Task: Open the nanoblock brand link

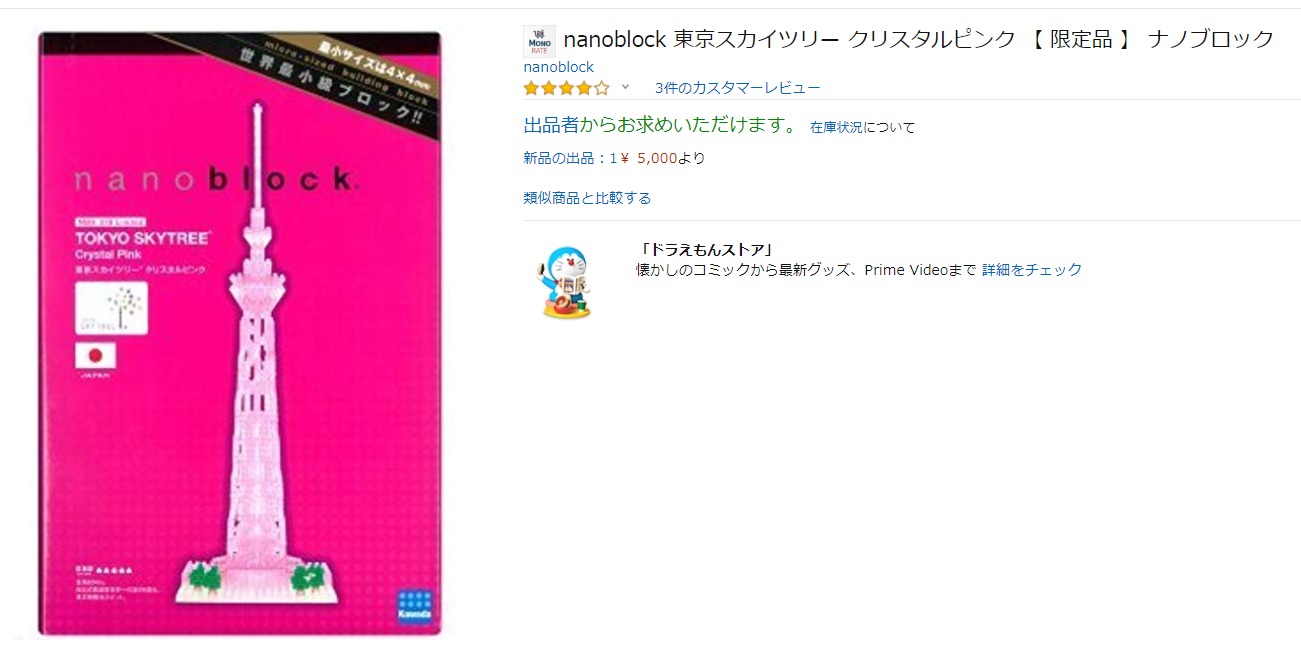Action: pyautogui.click(x=558, y=67)
